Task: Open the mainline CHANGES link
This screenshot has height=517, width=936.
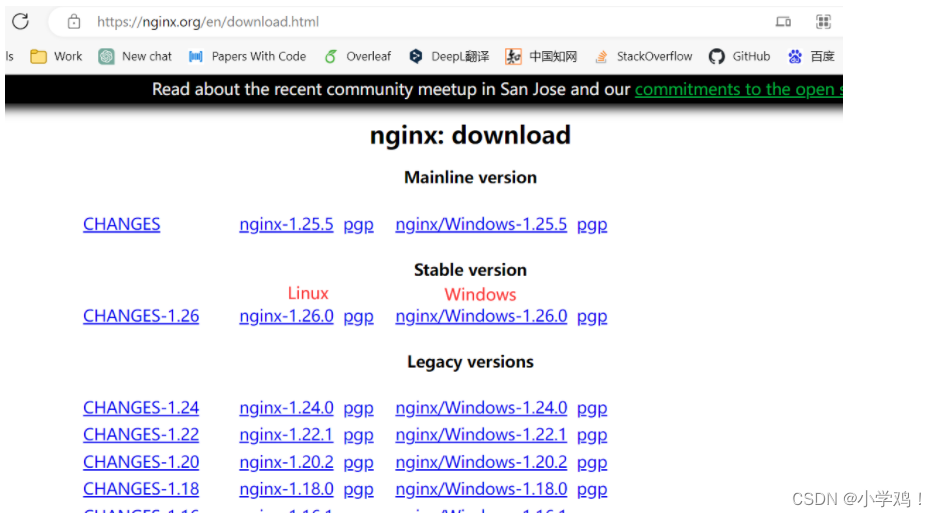Action: (122, 224)
